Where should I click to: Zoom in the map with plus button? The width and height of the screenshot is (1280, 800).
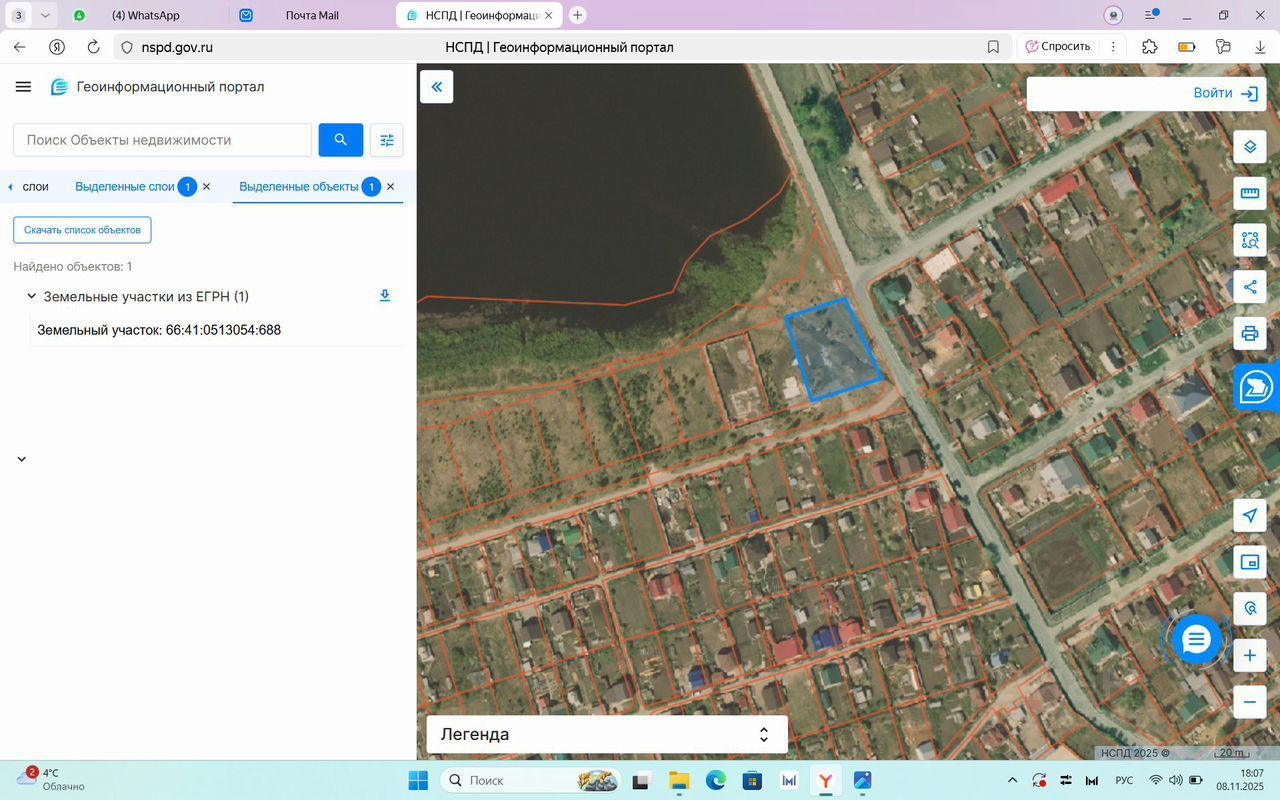(1250, 656)
